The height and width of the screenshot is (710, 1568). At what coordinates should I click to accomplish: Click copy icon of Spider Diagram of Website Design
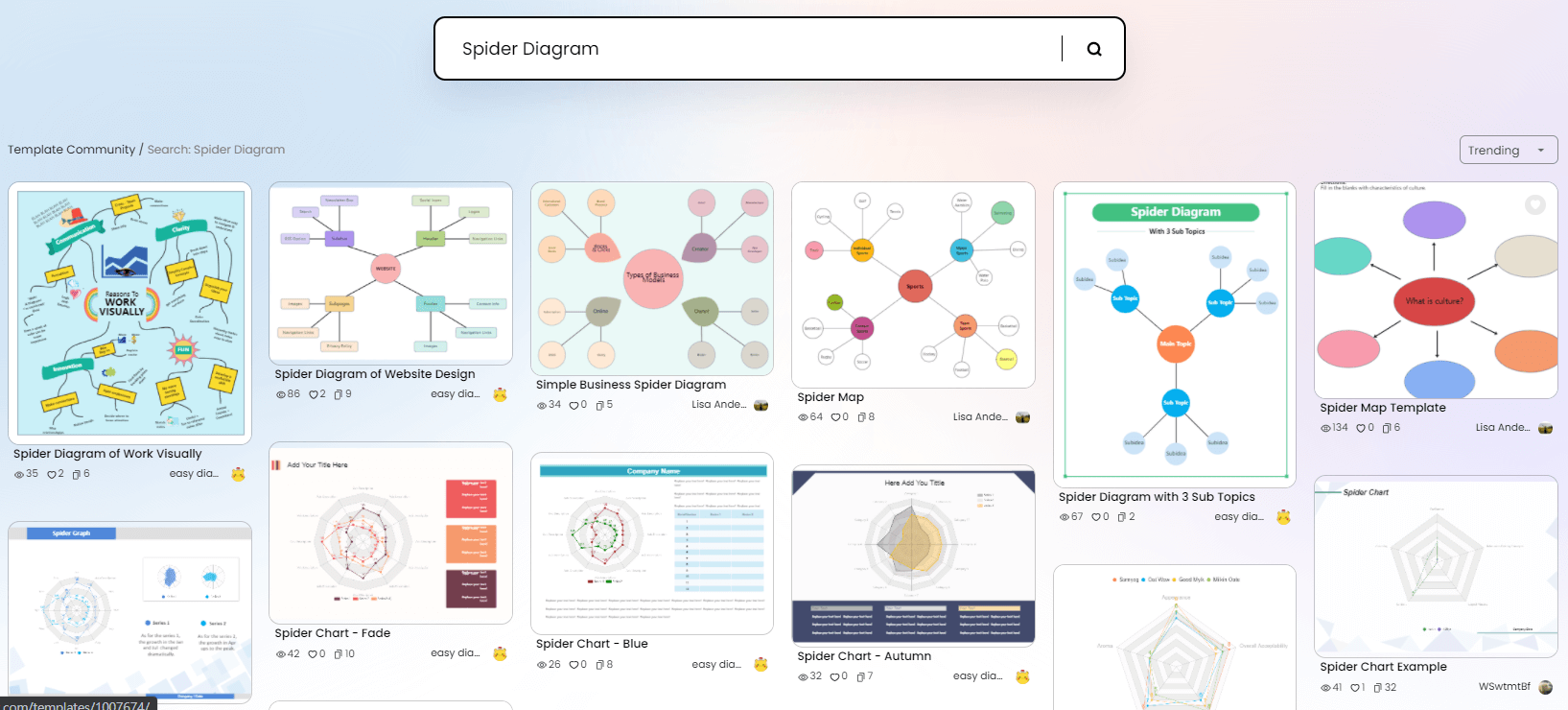pos(338,394)
